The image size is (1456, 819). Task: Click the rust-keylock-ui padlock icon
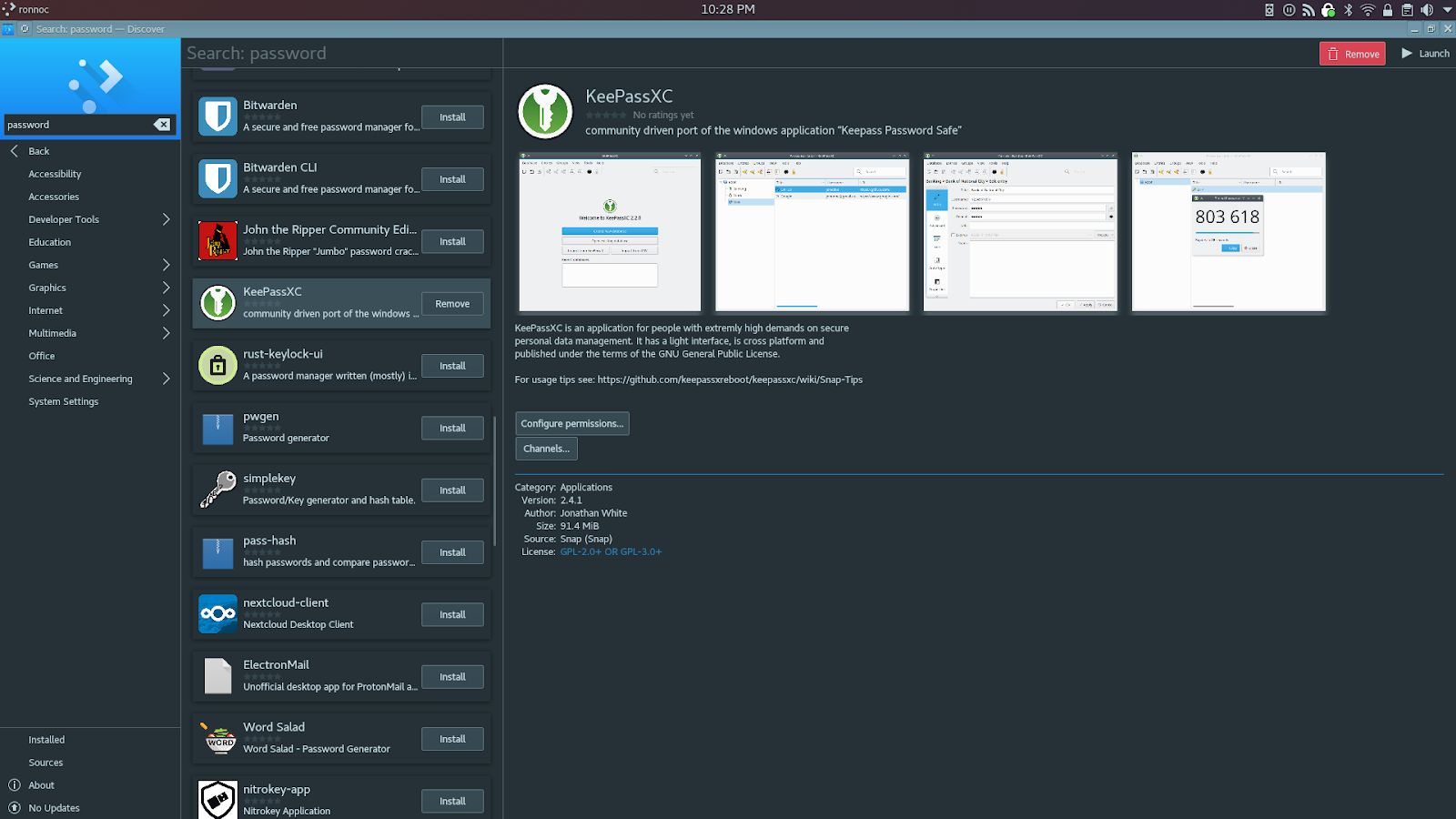(x=217, y=365)
